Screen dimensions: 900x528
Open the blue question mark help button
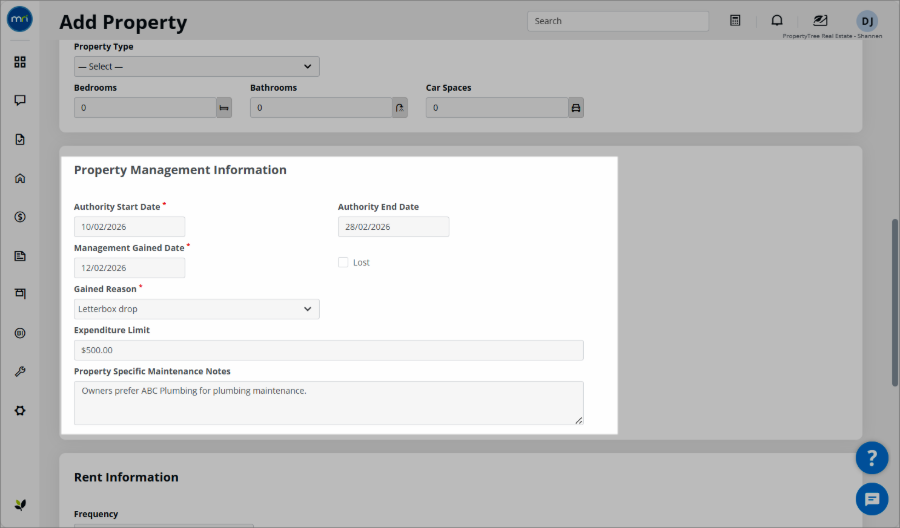click(x=872, y=458)
